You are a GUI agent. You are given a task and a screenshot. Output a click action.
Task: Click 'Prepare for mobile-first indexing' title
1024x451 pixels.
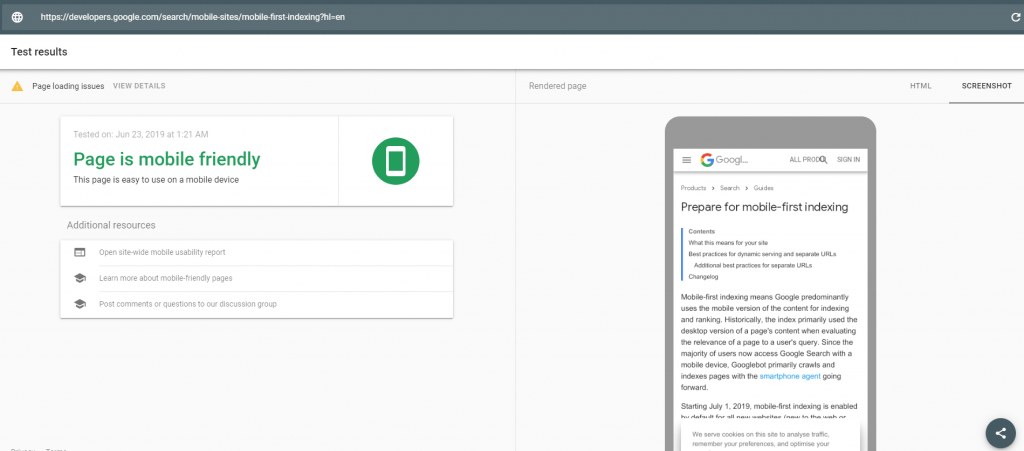pos(764,208)
